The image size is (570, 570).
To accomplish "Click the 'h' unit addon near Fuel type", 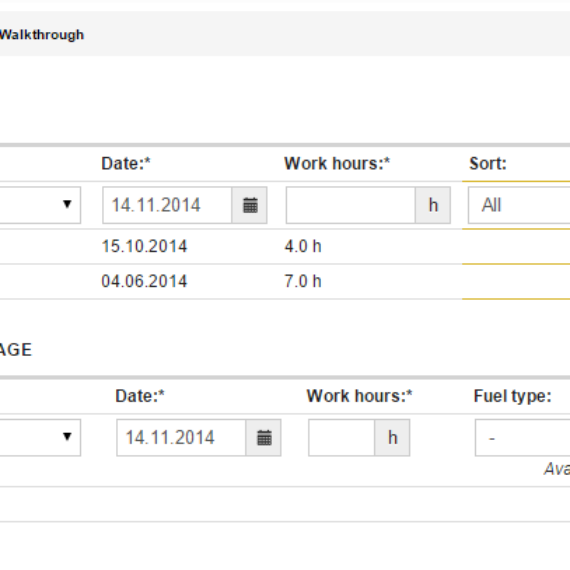I will [393, 438].
